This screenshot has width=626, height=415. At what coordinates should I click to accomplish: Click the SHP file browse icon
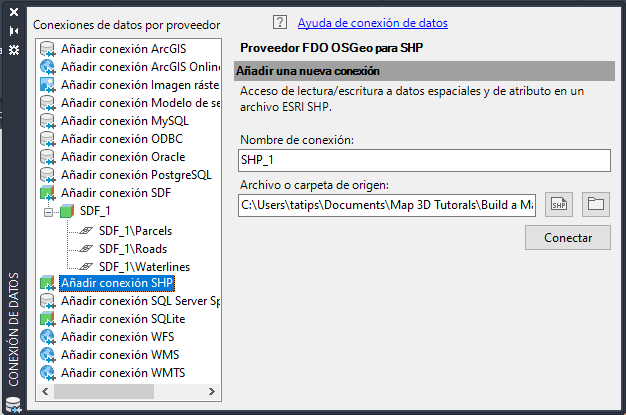(x=559, y=204)
